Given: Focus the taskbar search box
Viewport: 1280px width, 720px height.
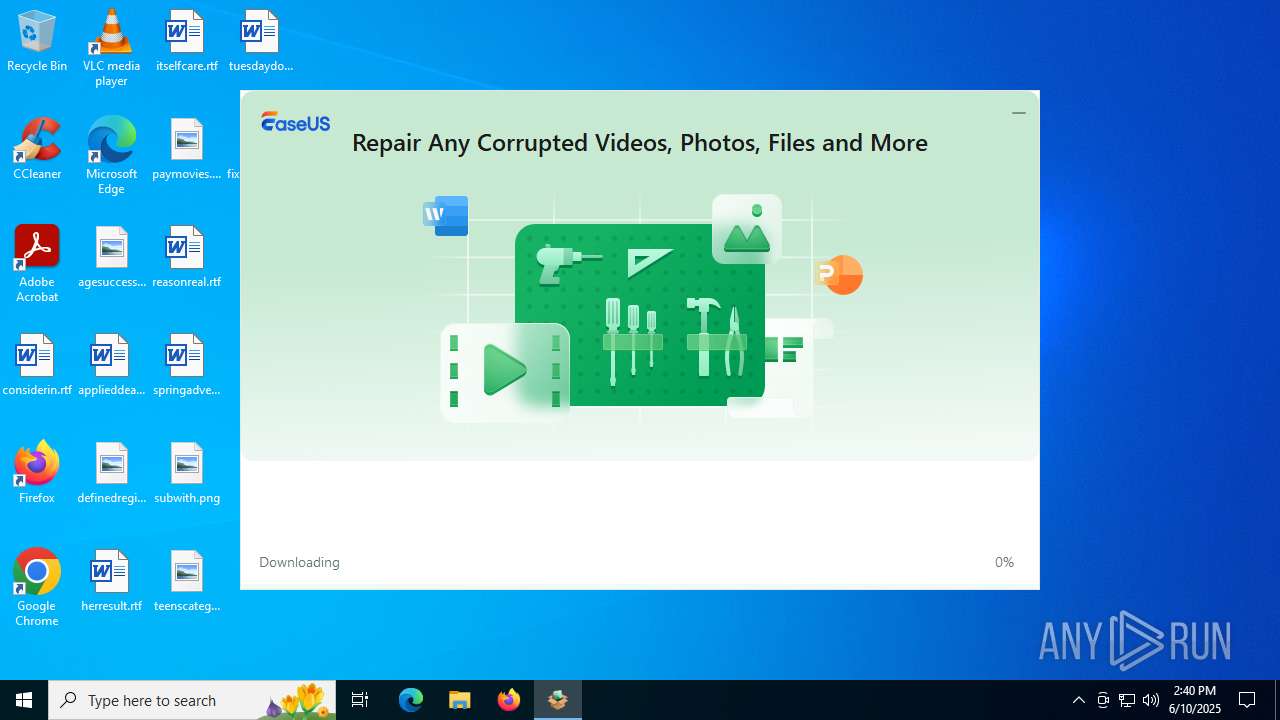Looking at the screenshot, I should [x=192, y=700].
